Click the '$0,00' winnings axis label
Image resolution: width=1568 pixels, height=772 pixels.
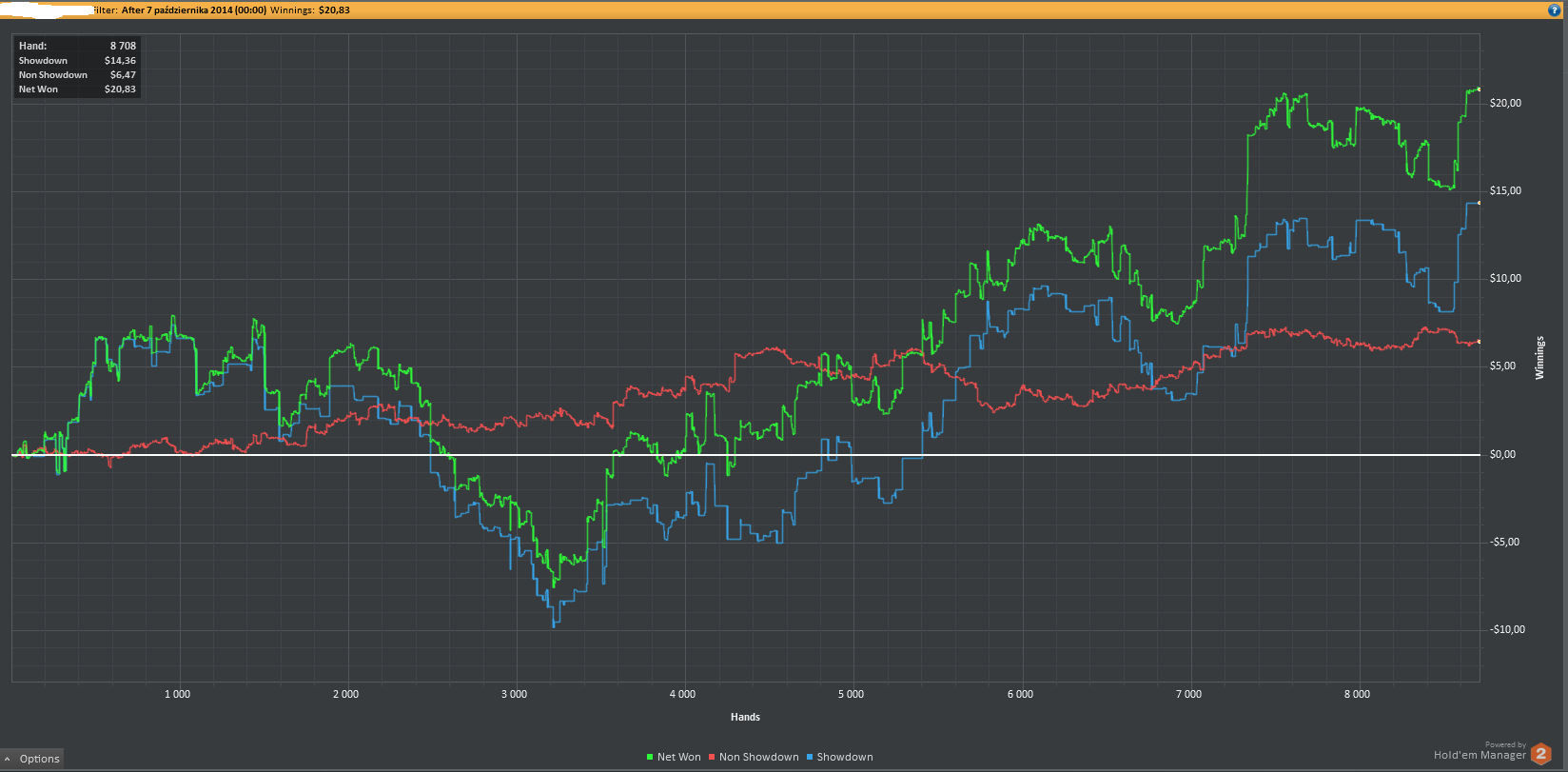coord(1503,454)
